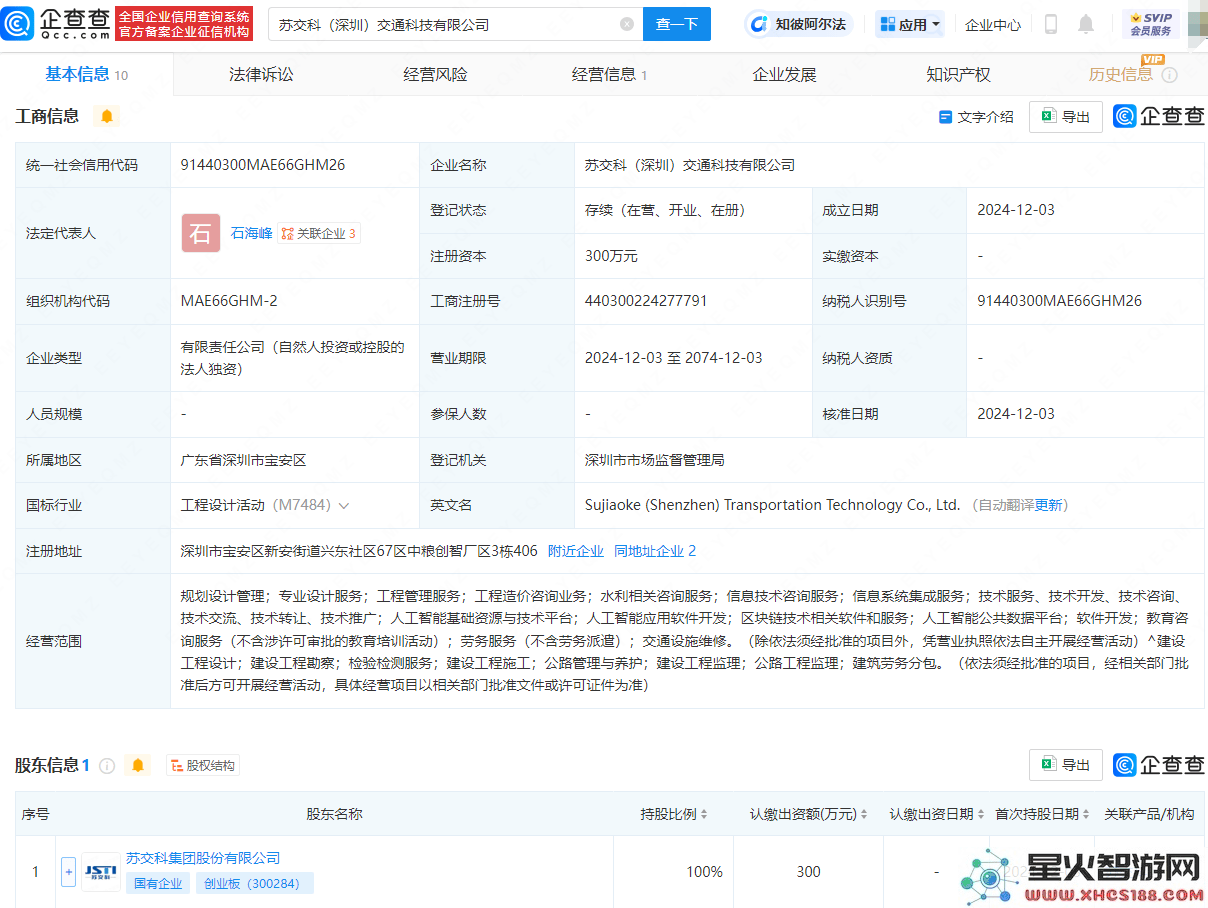Expand the 应用 dropdown menu
This screenshot has height=908, width=1208.
(910, 24)
